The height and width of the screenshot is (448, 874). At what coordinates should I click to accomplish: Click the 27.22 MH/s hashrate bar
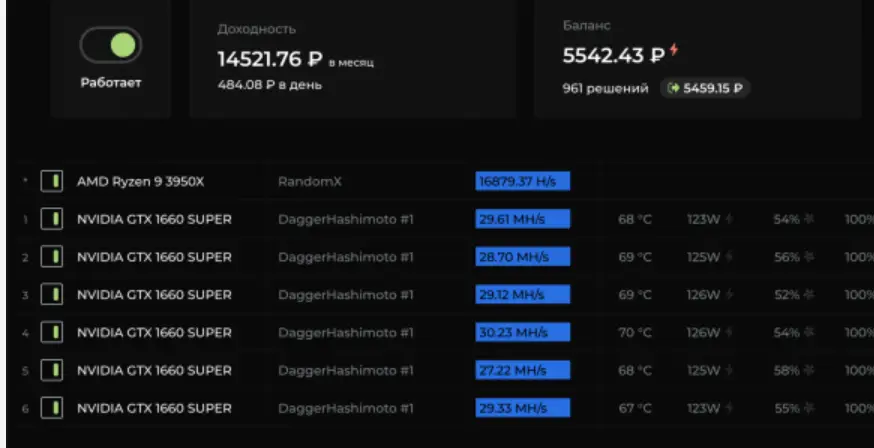522,370
